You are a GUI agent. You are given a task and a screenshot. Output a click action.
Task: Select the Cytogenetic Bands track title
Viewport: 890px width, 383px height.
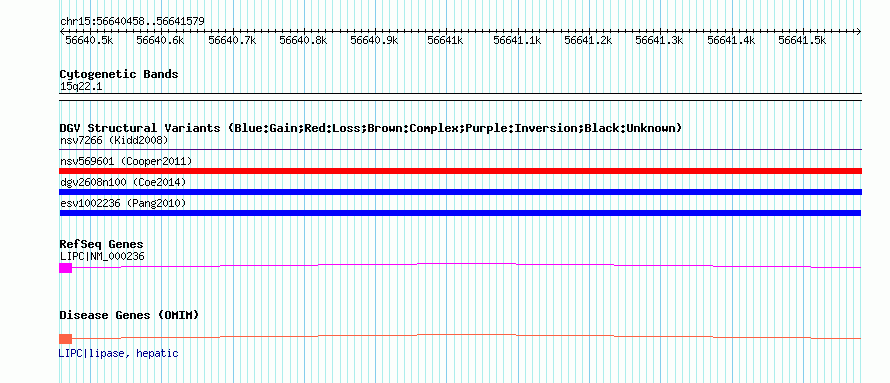point(119,74)
